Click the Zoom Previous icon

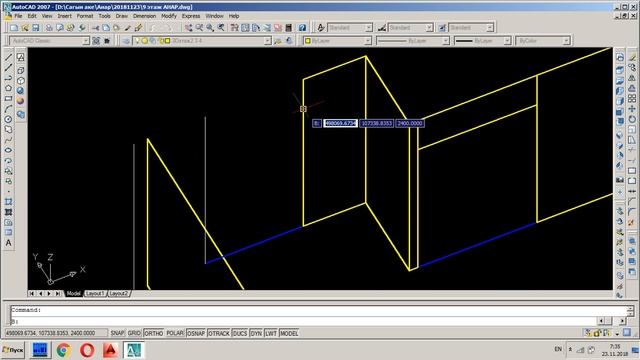pos(221,28)
